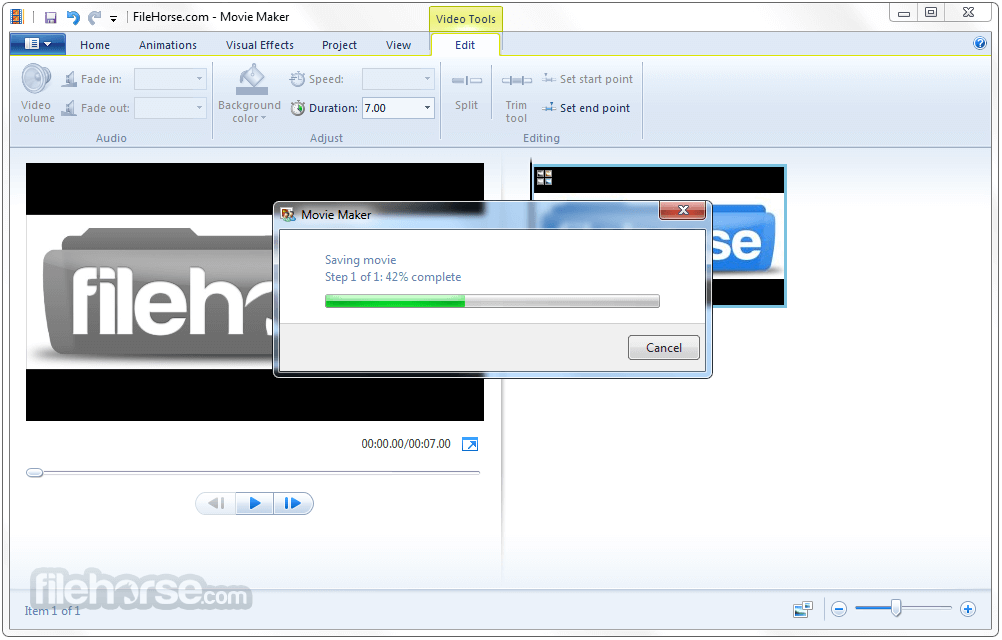The width and height of the screenshot is (1002, 640).
Task: Select the Edit tab under Video Tools
Action: coord(465,45)
